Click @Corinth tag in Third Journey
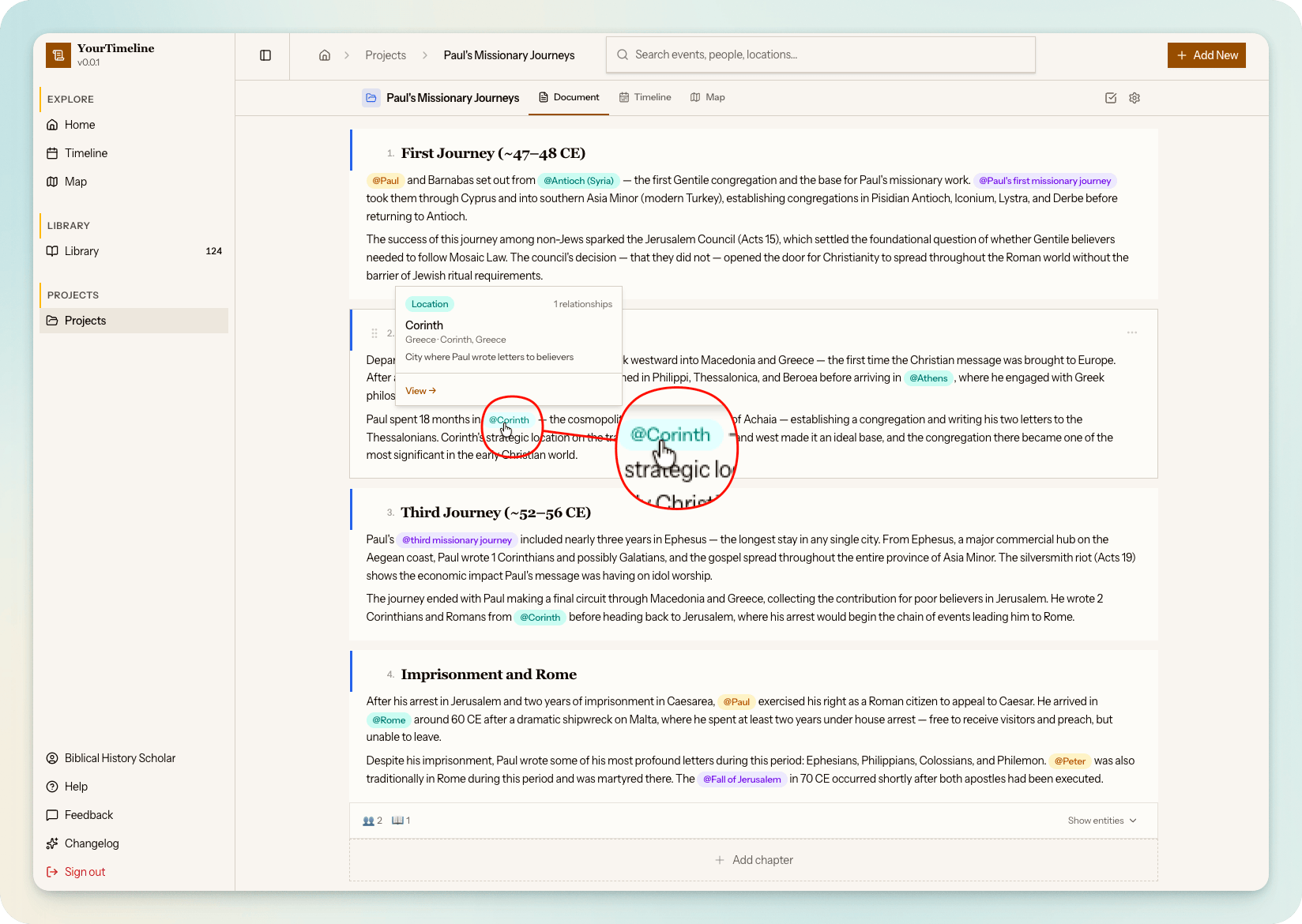 click(x=540, y=618)
